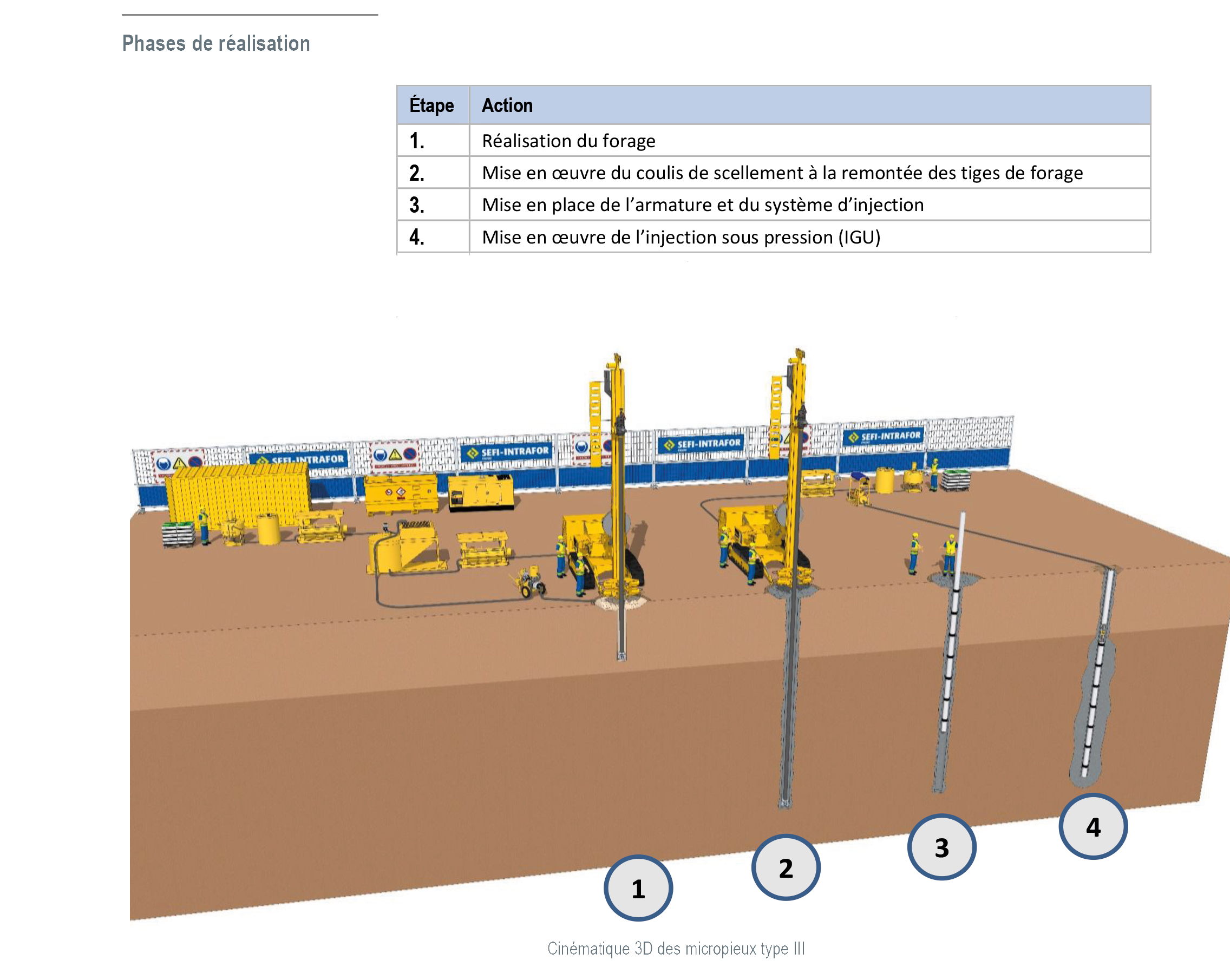Click the numbered circle 2 marker
Viewport: 1230px width, 980px height.
pos(786,867)
